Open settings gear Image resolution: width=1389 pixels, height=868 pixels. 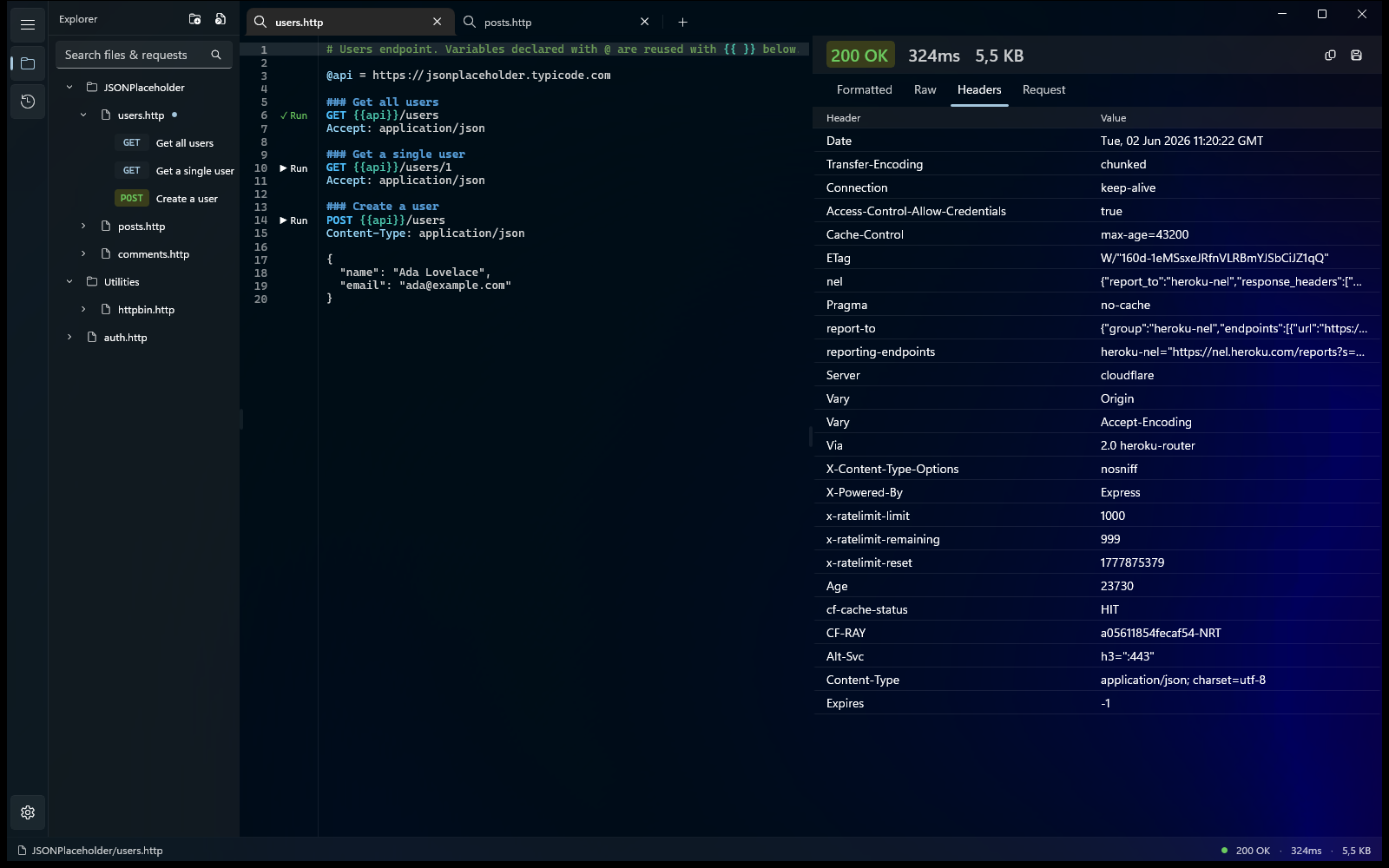(28, 812)
